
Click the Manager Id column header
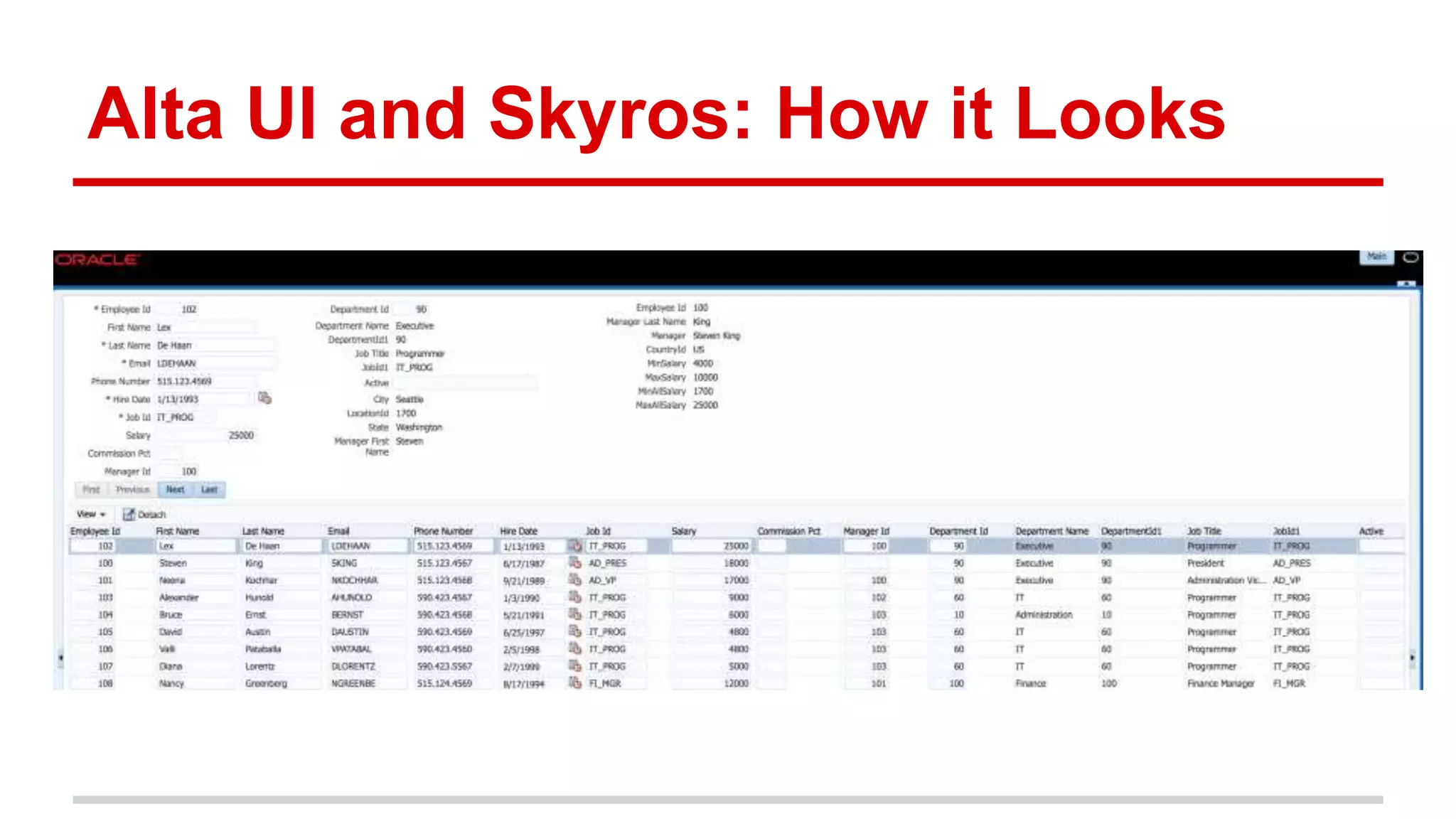click(x=866, y=531)
